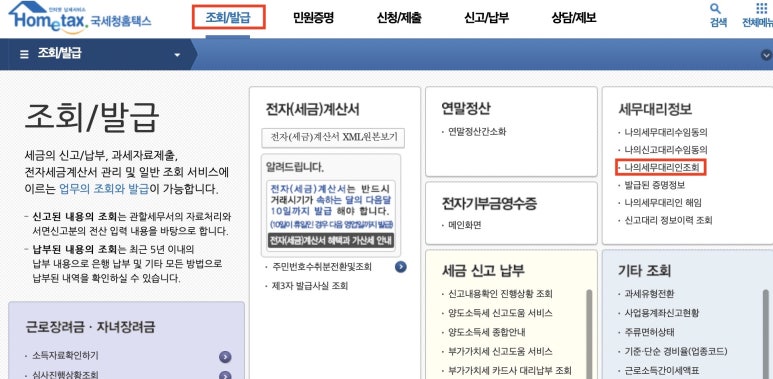
Task: Click the 전자(세금)계산서 card heading
Action: pos(312,109)
